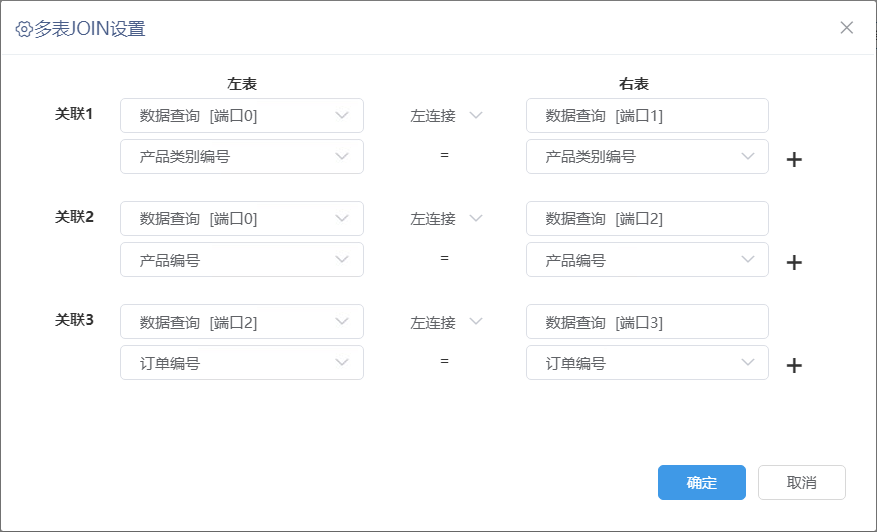Open 关联3 left table dropdown 数据查询 [端口2]

point(242,322)
